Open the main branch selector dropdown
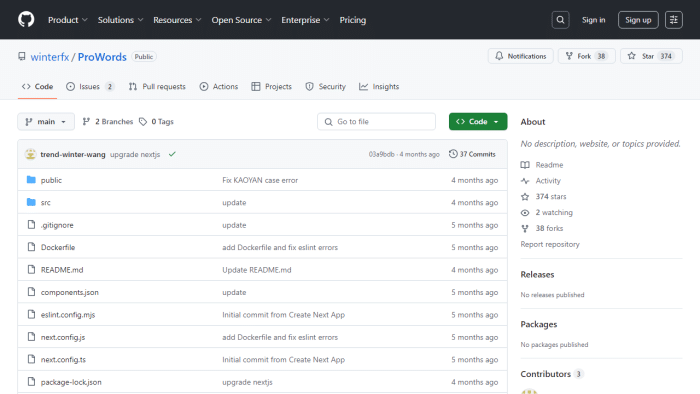The width and height of the screenshot is (700, 394). coord(46,121)
